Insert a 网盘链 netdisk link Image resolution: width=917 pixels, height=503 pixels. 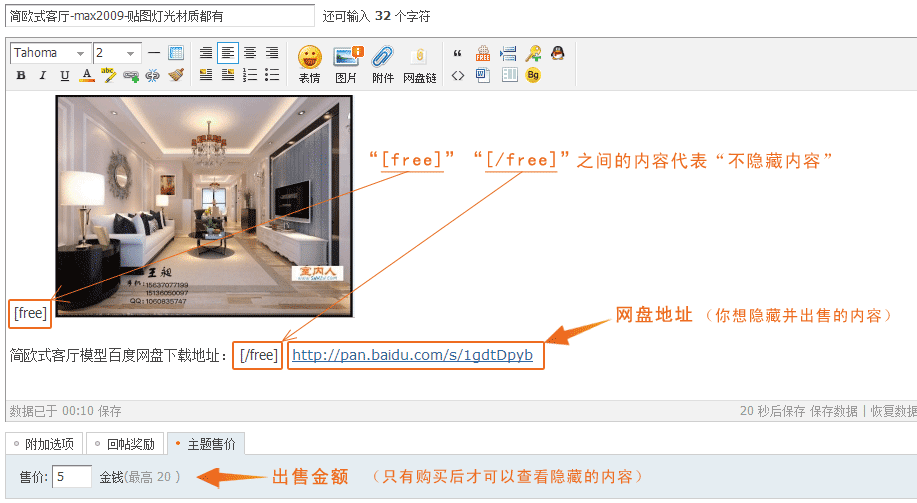click(419, 66)
